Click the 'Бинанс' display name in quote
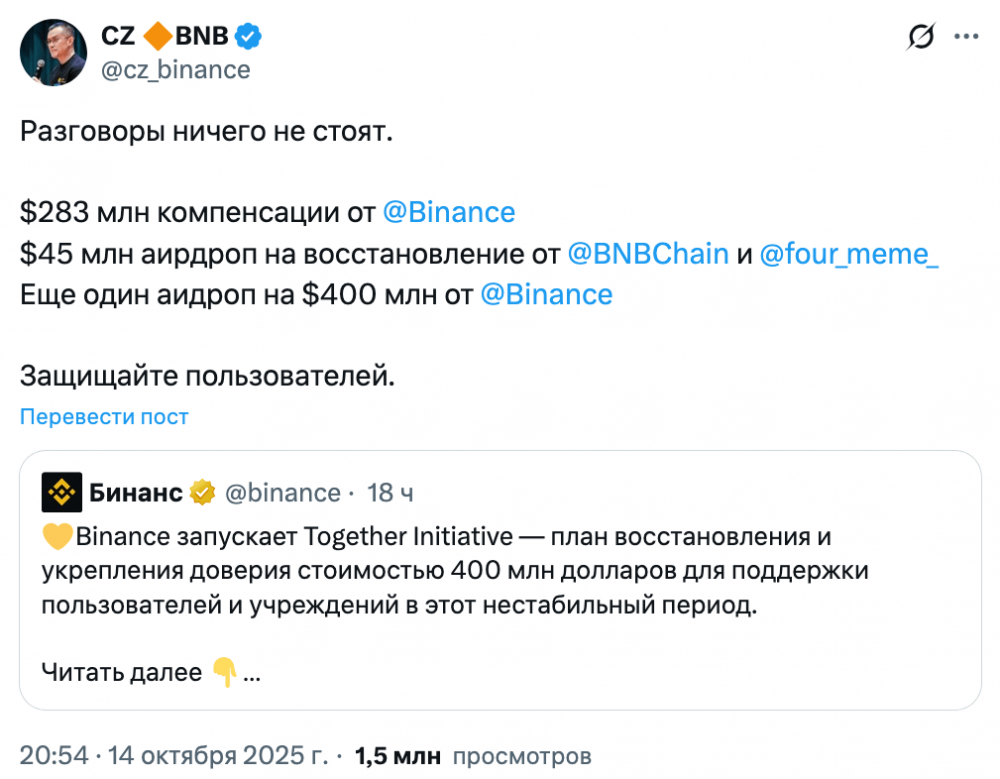This screenshot has height=779, width=1000. 136,493
